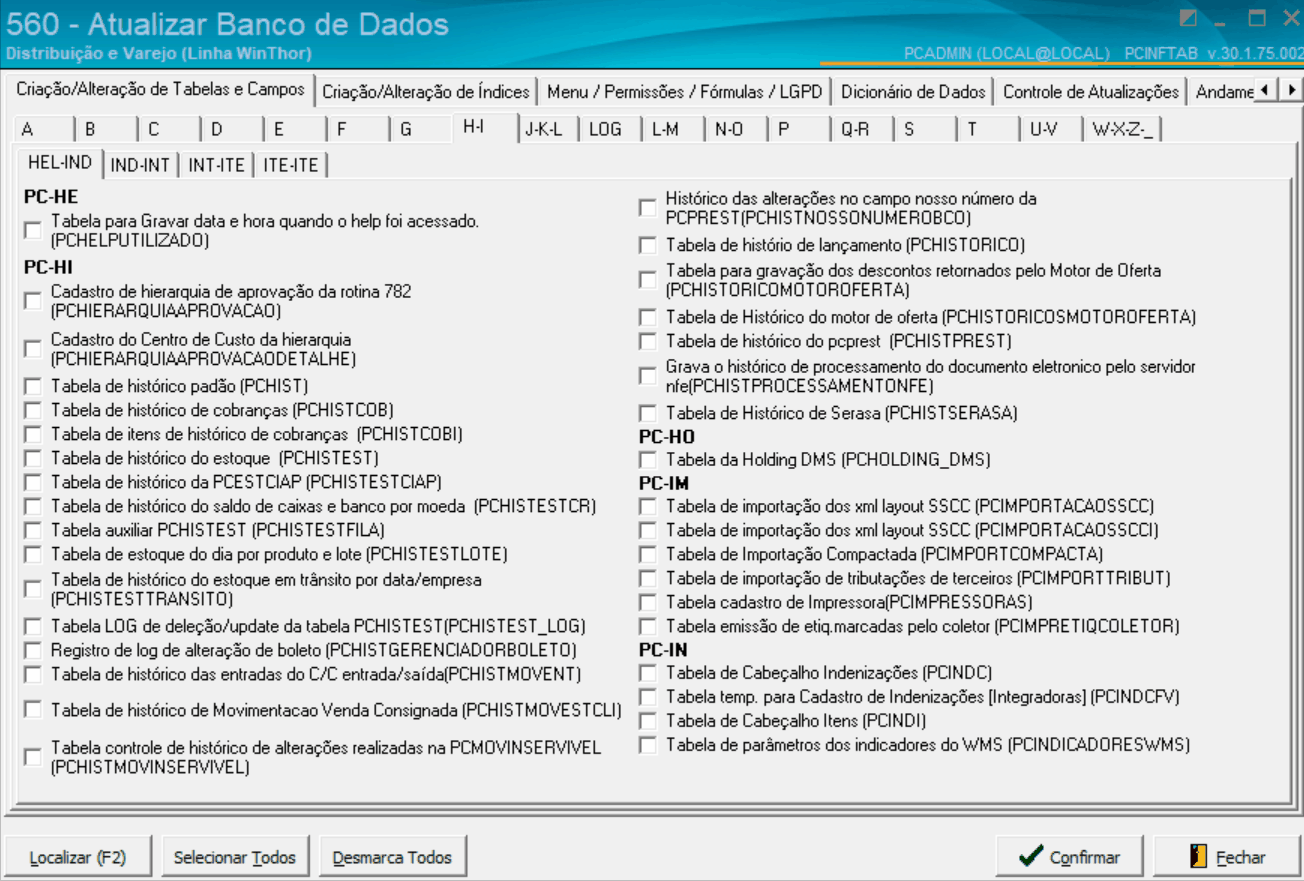The height and width of the screenshot is (881, 1304).
Task: Click PC-IM section heading text
Action: (x=663, y=484)
